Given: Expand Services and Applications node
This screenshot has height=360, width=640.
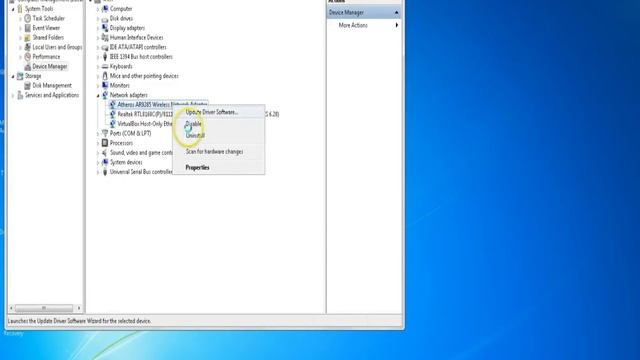Looking at the screenshot, I should pos(13,96).
